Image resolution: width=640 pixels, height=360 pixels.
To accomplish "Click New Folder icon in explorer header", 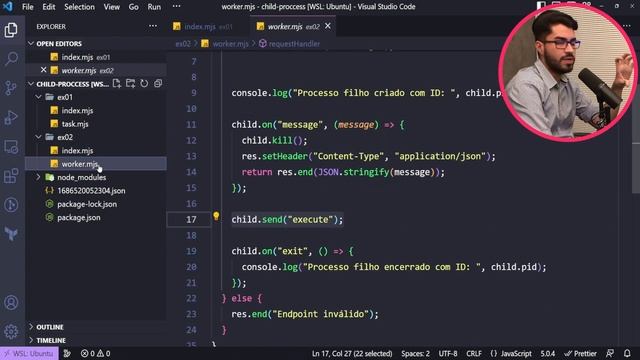I will pos(131,84).
